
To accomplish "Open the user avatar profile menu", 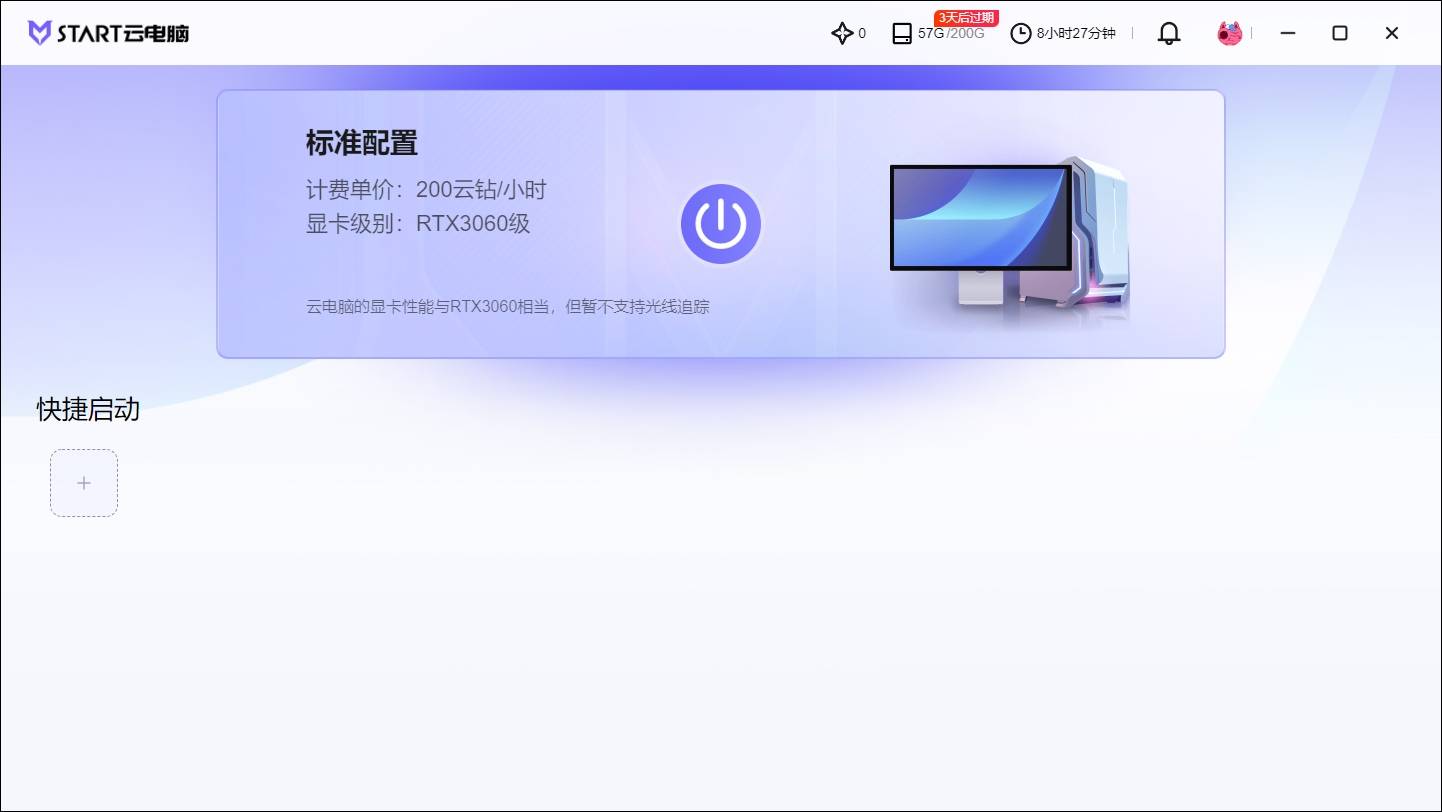I will tap(1230, 33).
